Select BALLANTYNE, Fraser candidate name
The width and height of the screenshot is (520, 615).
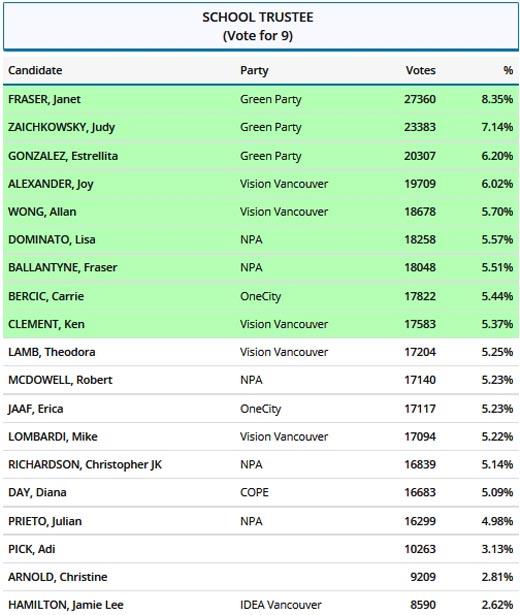tap(62, 267)
